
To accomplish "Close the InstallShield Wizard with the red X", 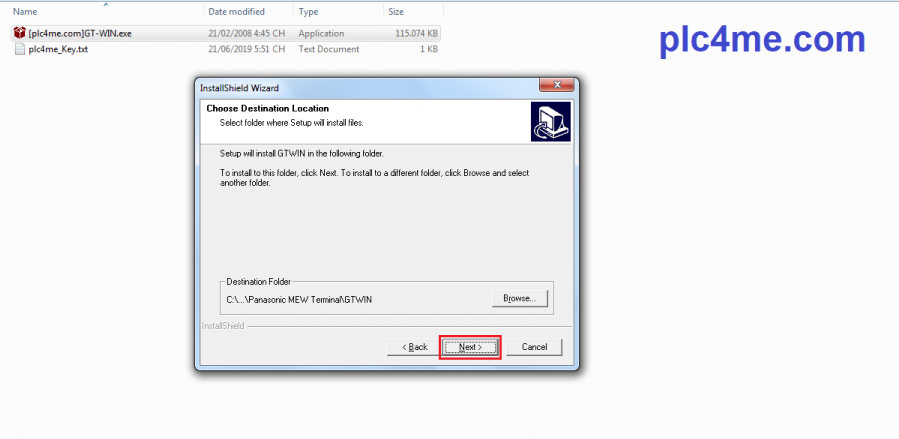I will [557, 85].
